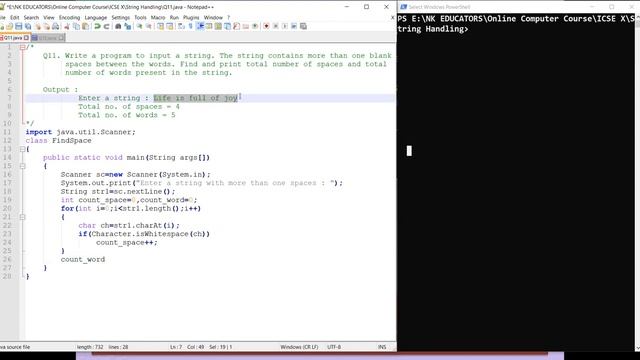Collapse the comment block fold at line 1
640x360 pixels.
[x=22, y=47]
